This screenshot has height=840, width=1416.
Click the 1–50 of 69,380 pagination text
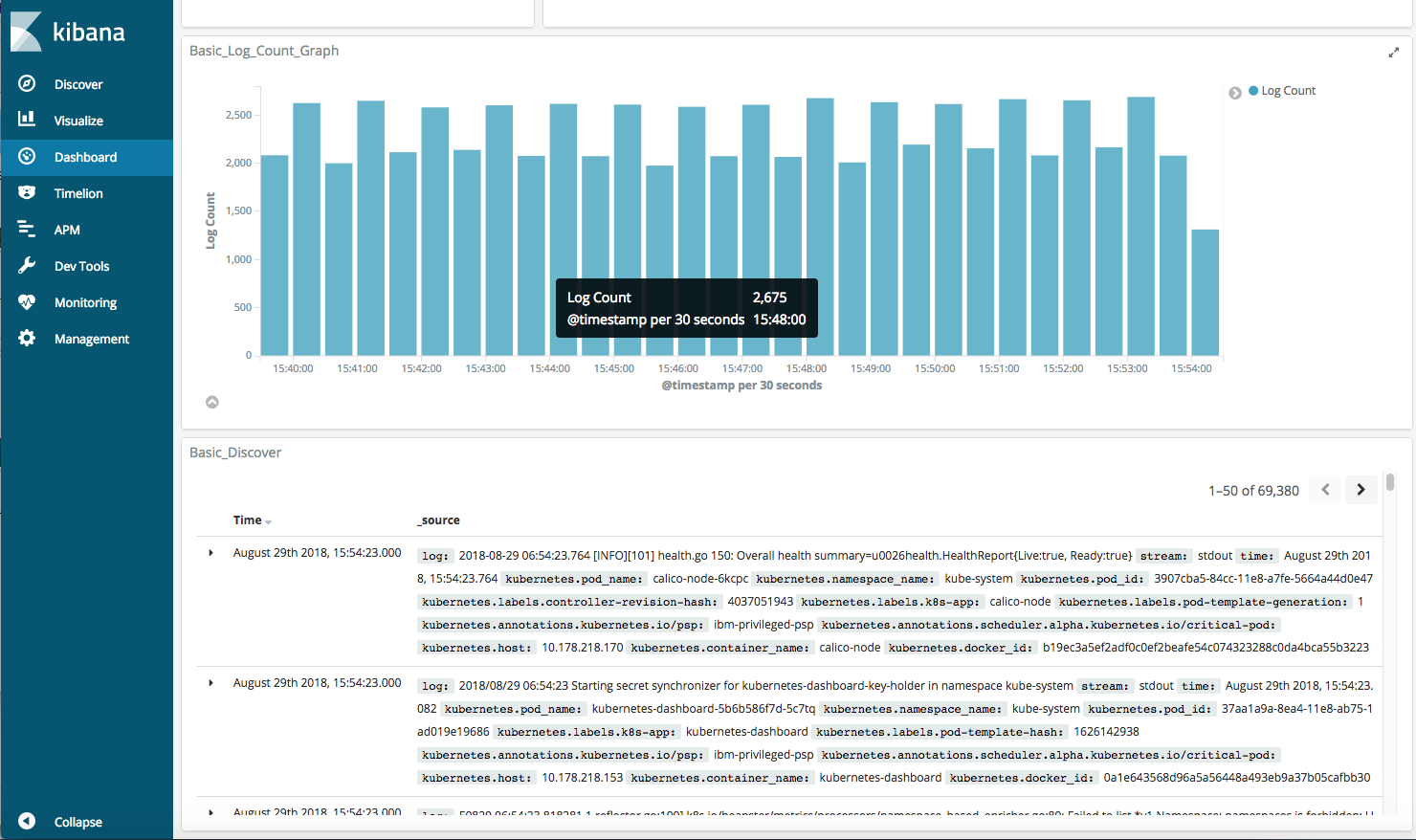click(1253, 491)
